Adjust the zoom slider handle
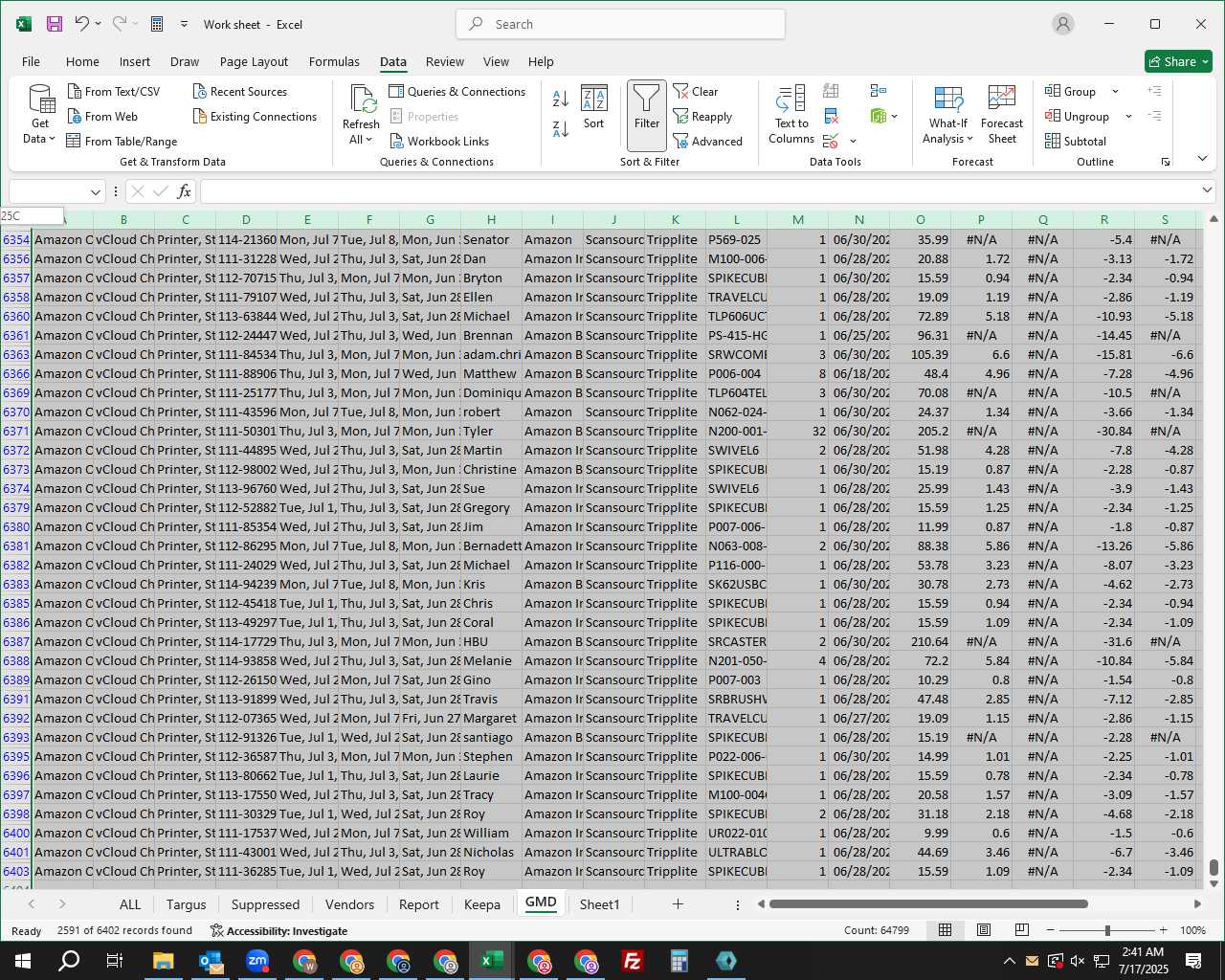The height and width of the screenshot is (980, 1225). (x=1107, y=930)
